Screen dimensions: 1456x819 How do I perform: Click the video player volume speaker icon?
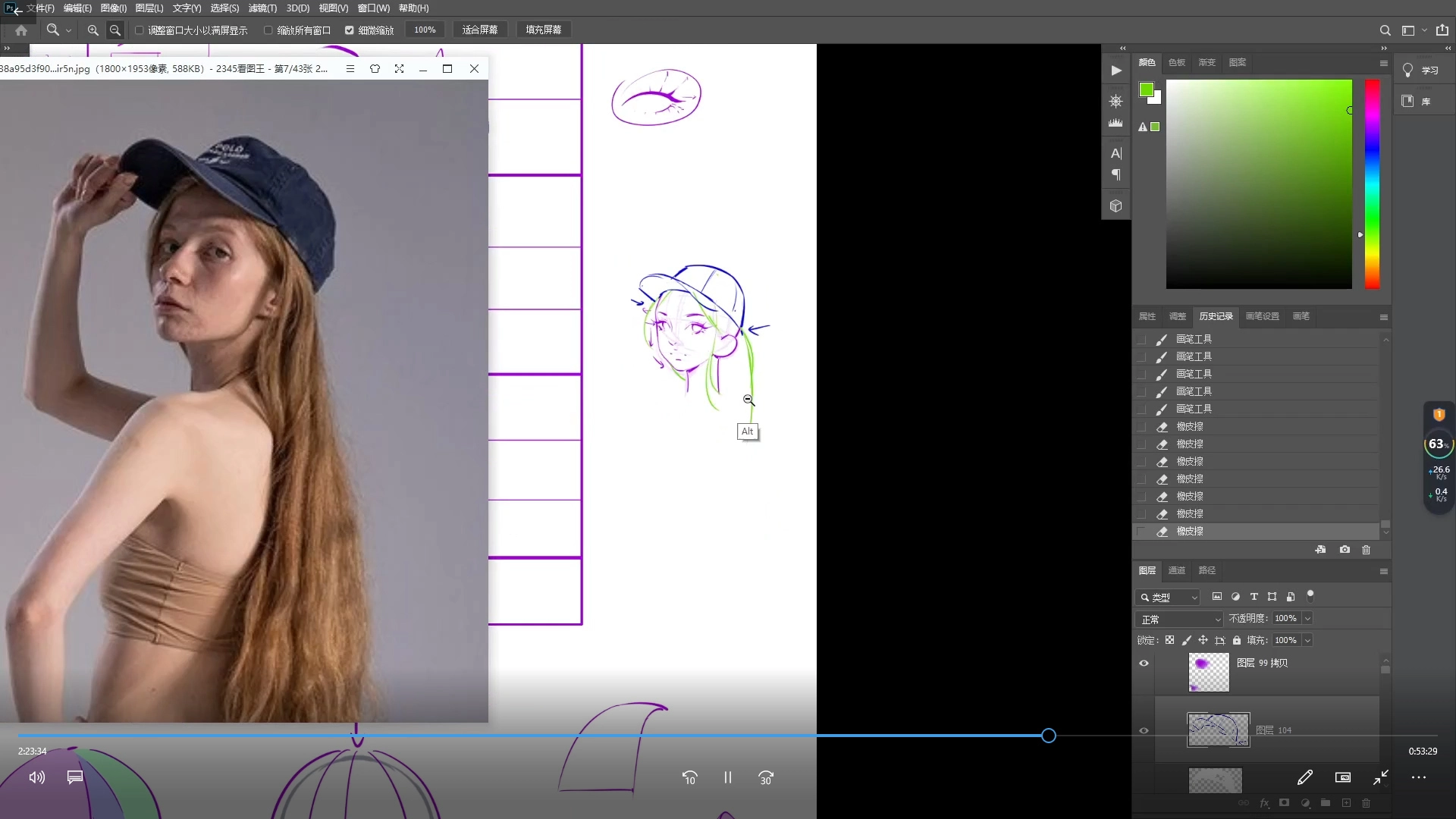pos(36,777)
